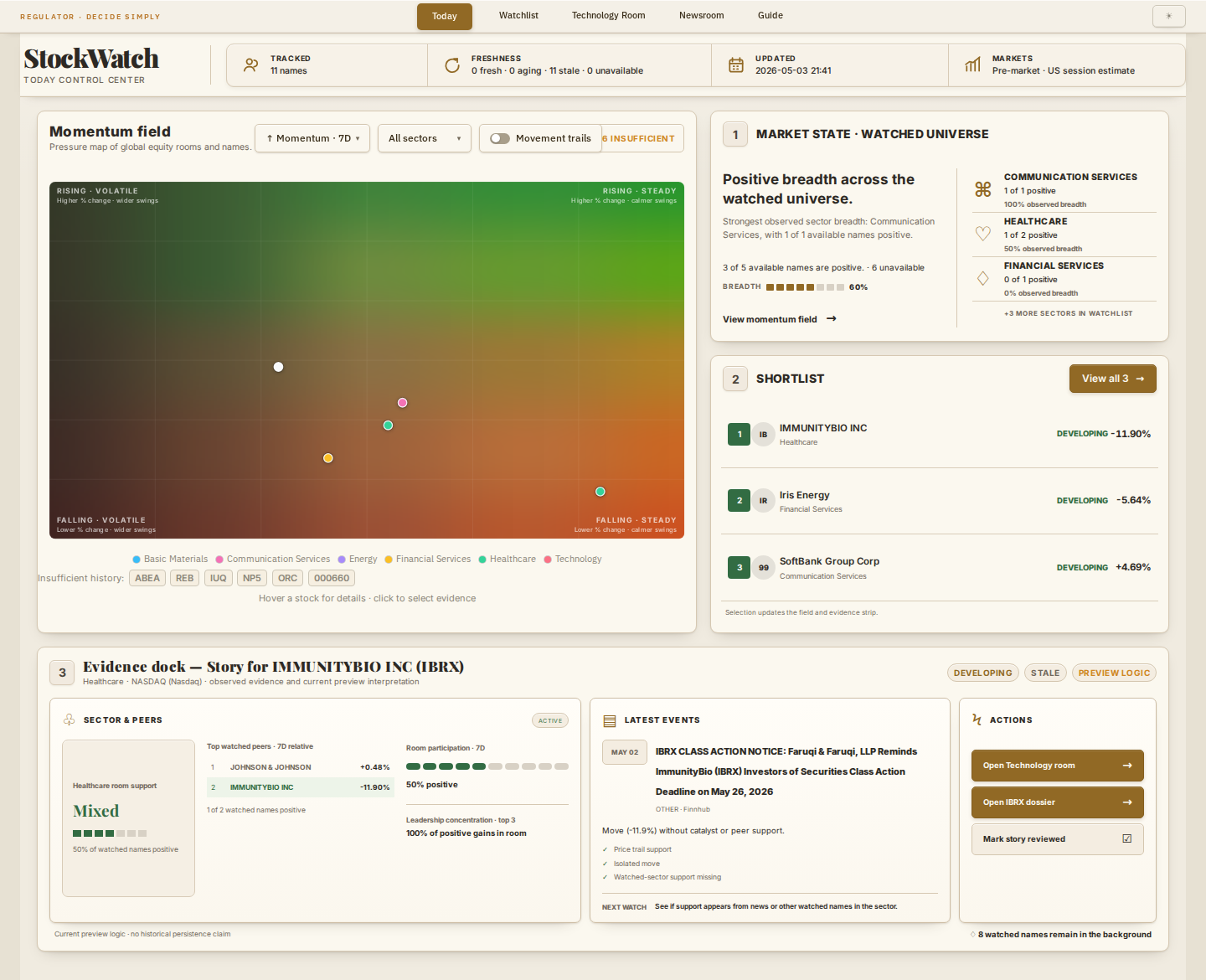Click the Room participation 7D progress bar
This screenshot has width=1206, height=980.
click(x=487, y=766)
